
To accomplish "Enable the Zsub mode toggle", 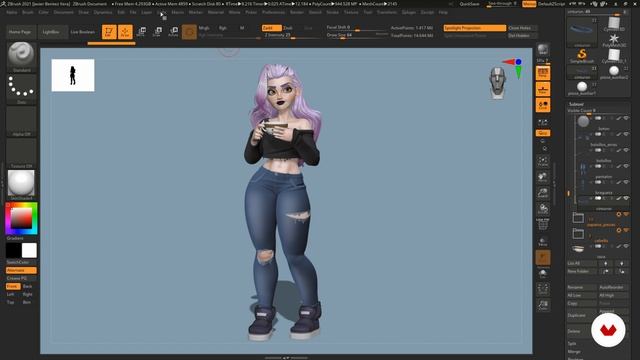I will [x=288, y=28].
